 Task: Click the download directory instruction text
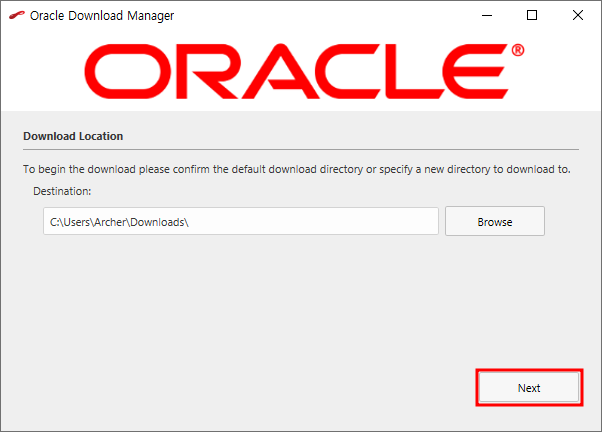point(296,169)
